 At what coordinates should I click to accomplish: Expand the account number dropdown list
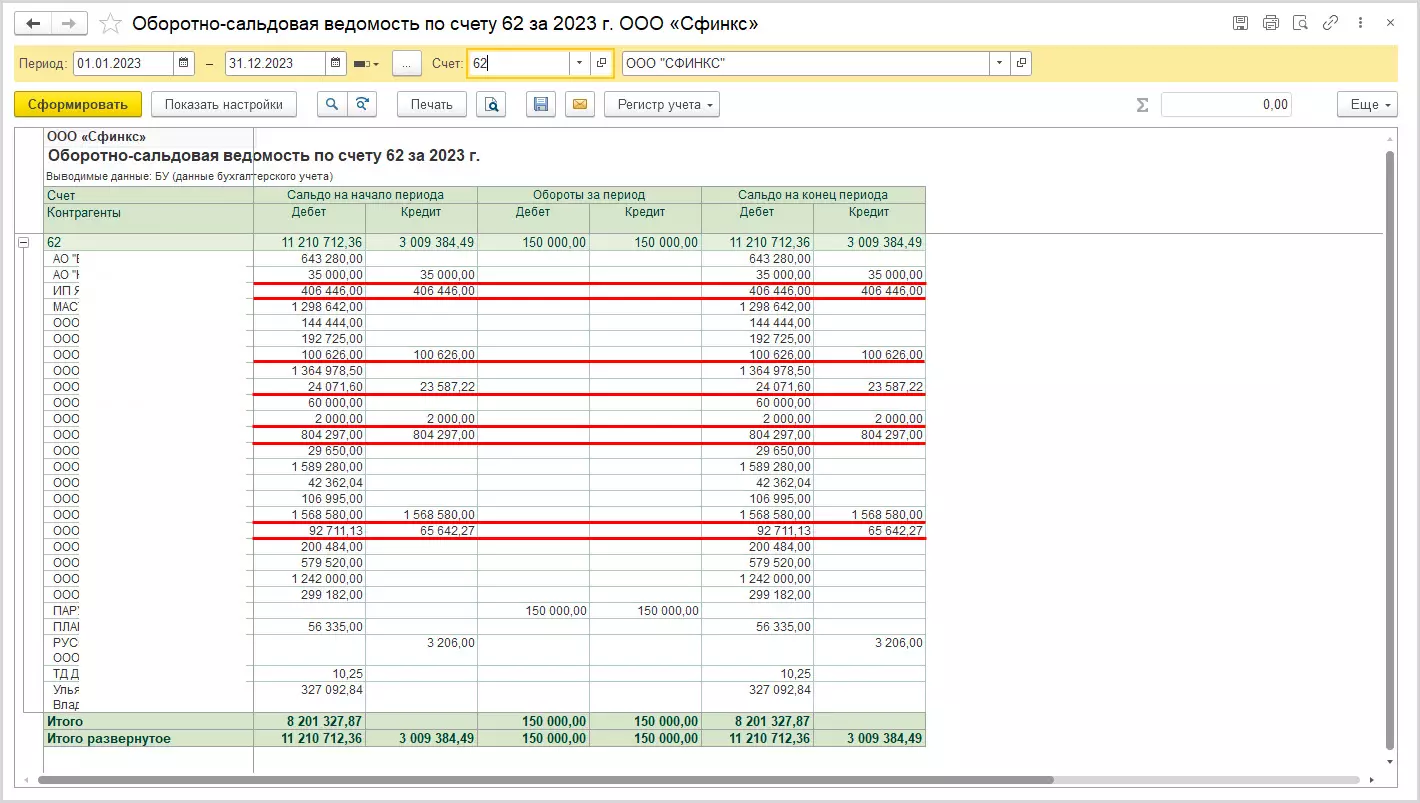[x=580, y=63]
